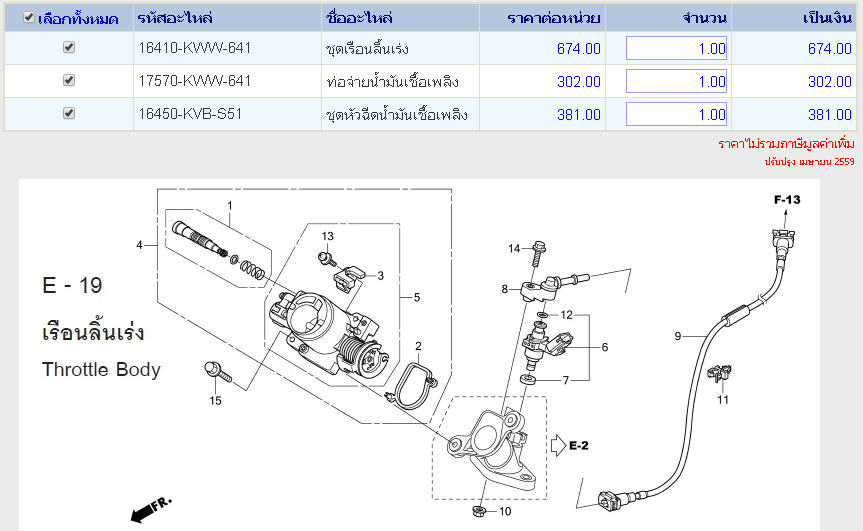Click part number 6 injector label

coord(605,347)
